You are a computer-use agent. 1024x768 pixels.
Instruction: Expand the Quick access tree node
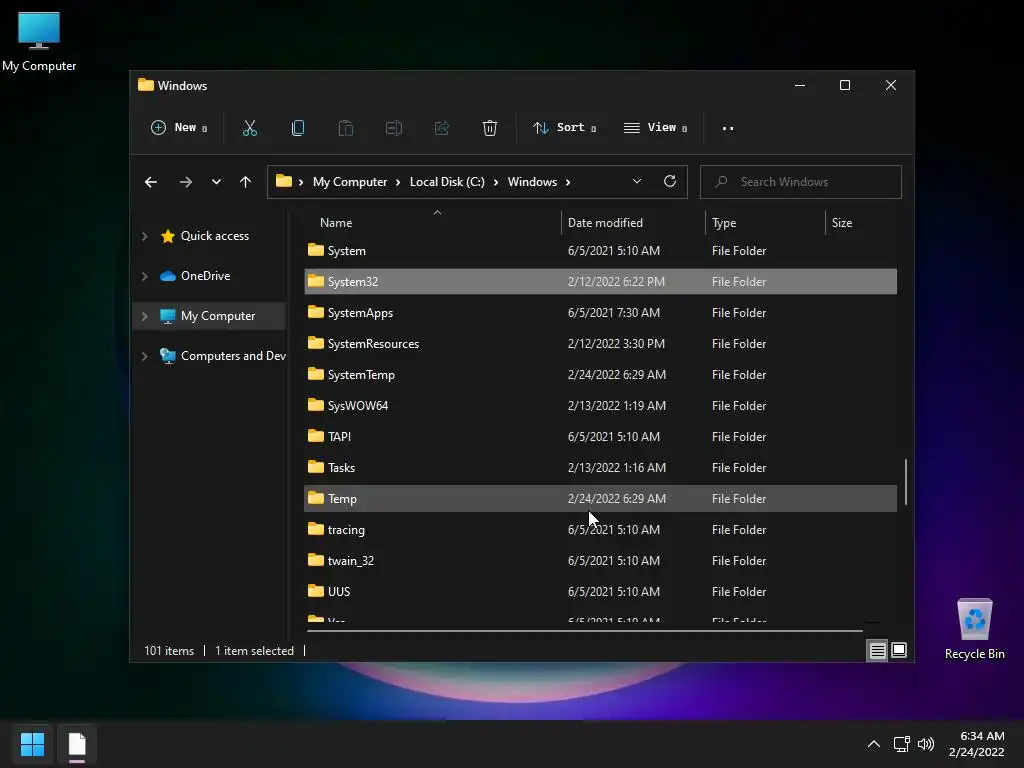[144, 236]
